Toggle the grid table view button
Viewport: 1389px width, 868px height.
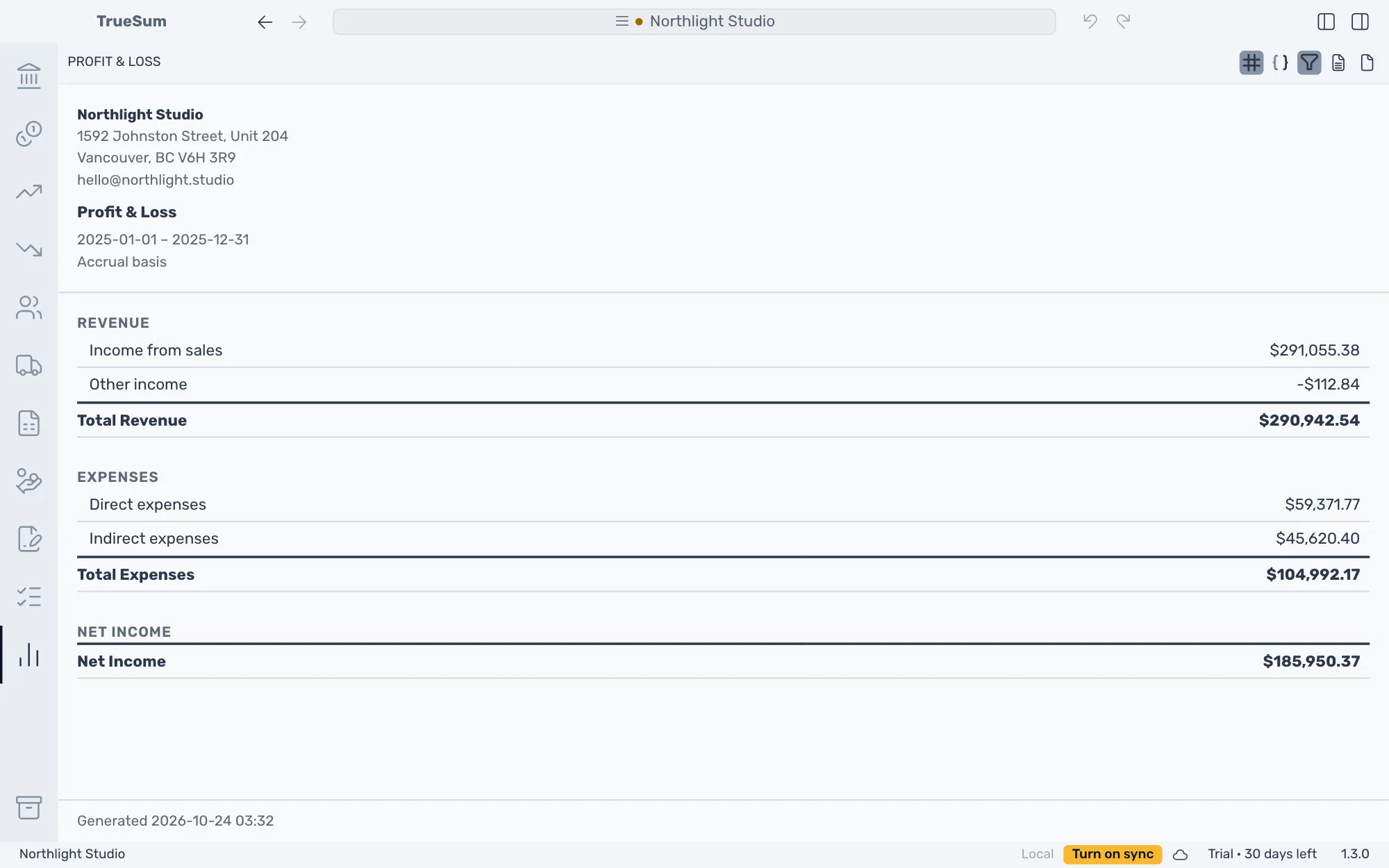pos(1251,63)
